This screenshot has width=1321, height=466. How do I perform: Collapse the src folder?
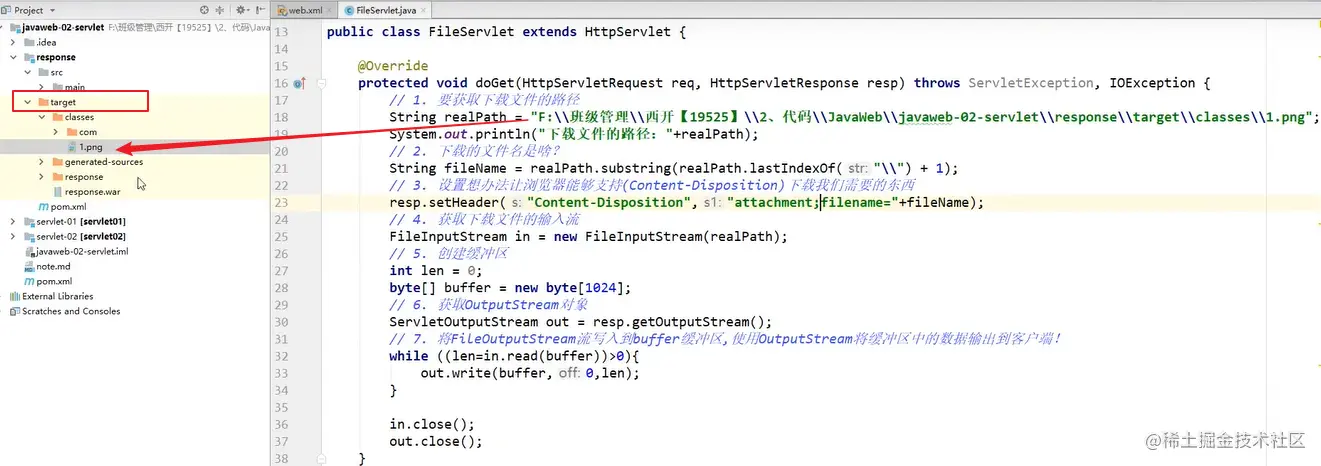click(29, 72)
